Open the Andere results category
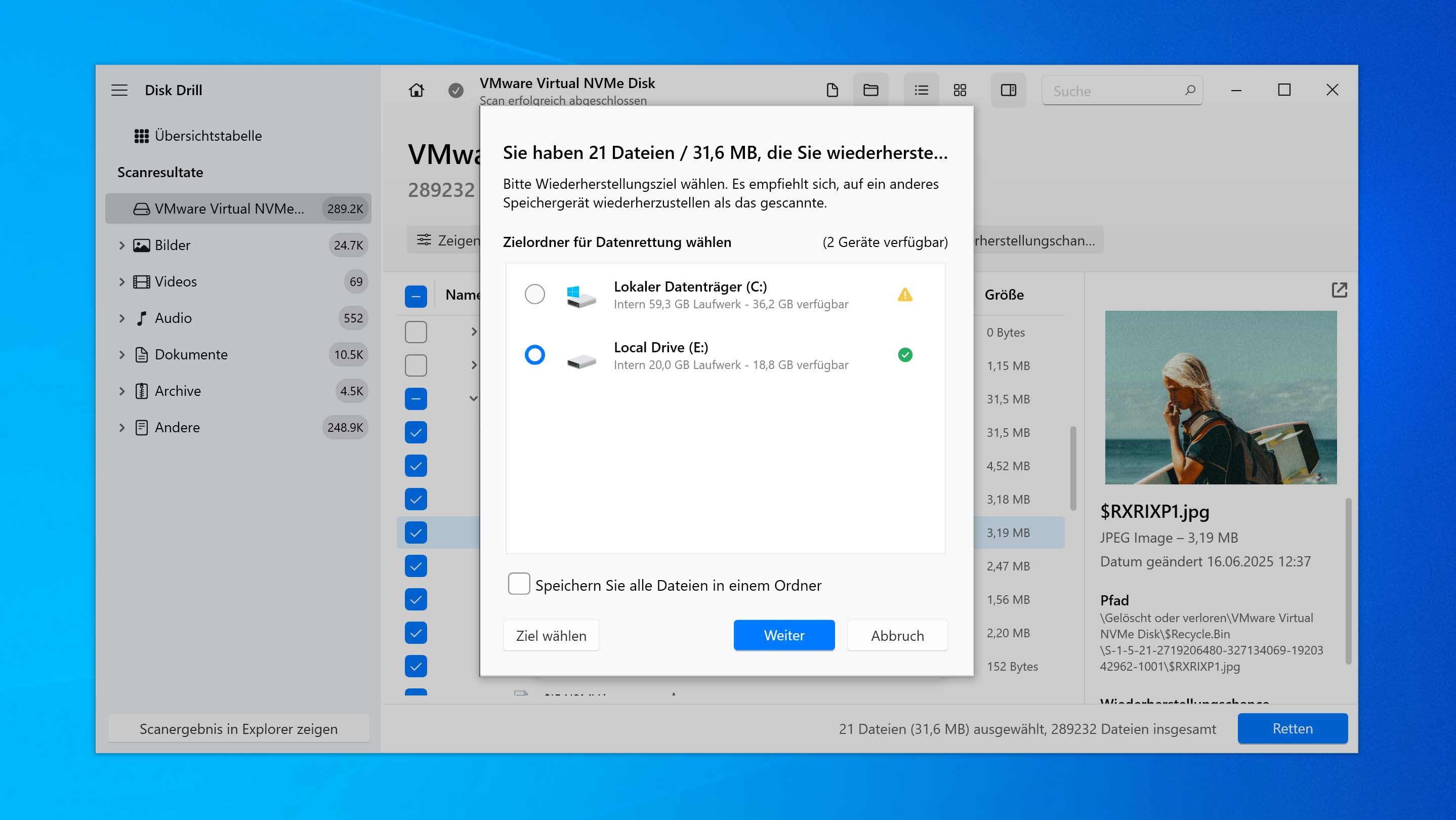The width and height of the screenshot is (1456, 820). (x=238, y=427)
